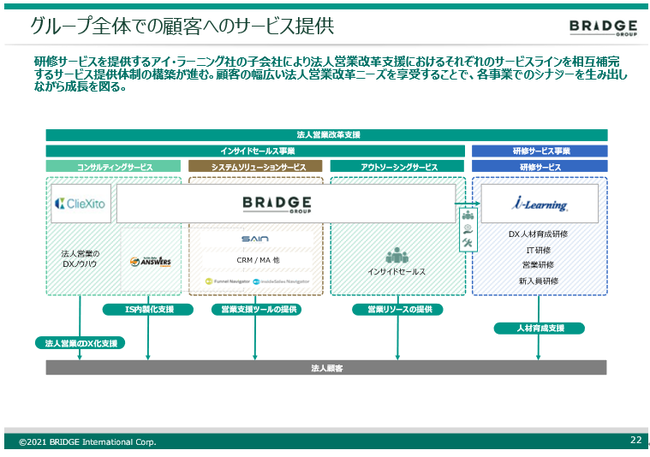Select the インサイドセールス事業 banner

tap(255, 151)
